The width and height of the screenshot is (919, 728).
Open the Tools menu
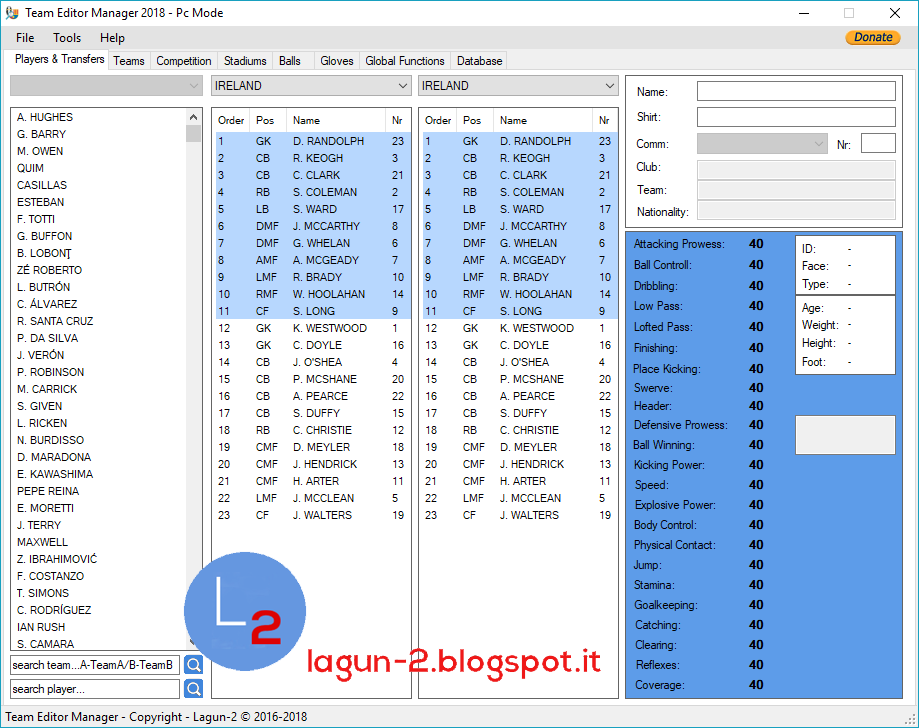coord(67,38)
